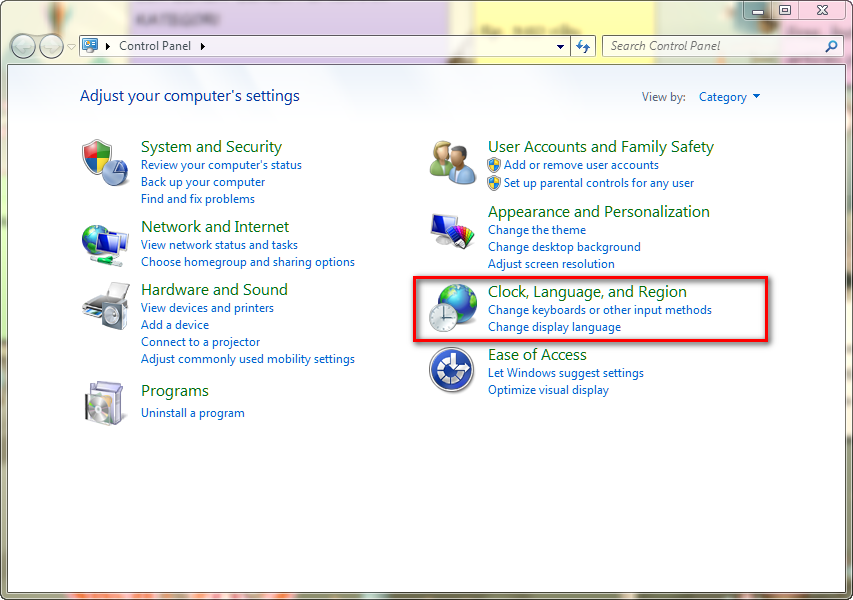Open Ease of Access category heading
The image size is (853, 600).
coord(537,355)
